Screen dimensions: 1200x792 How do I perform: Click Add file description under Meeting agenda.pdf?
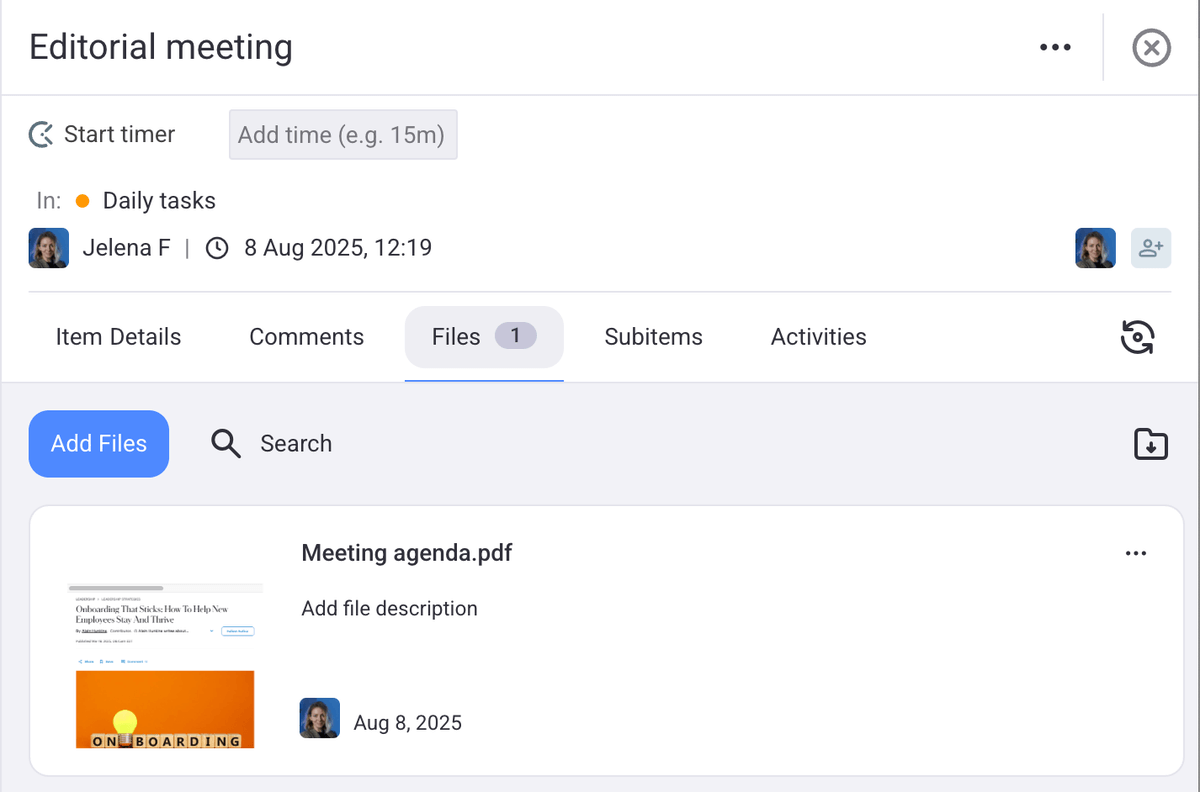[x=389, y=608]
